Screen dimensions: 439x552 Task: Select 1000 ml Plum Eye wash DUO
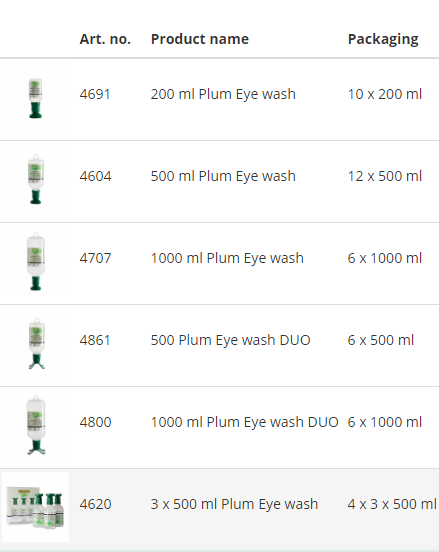point(245,422)
